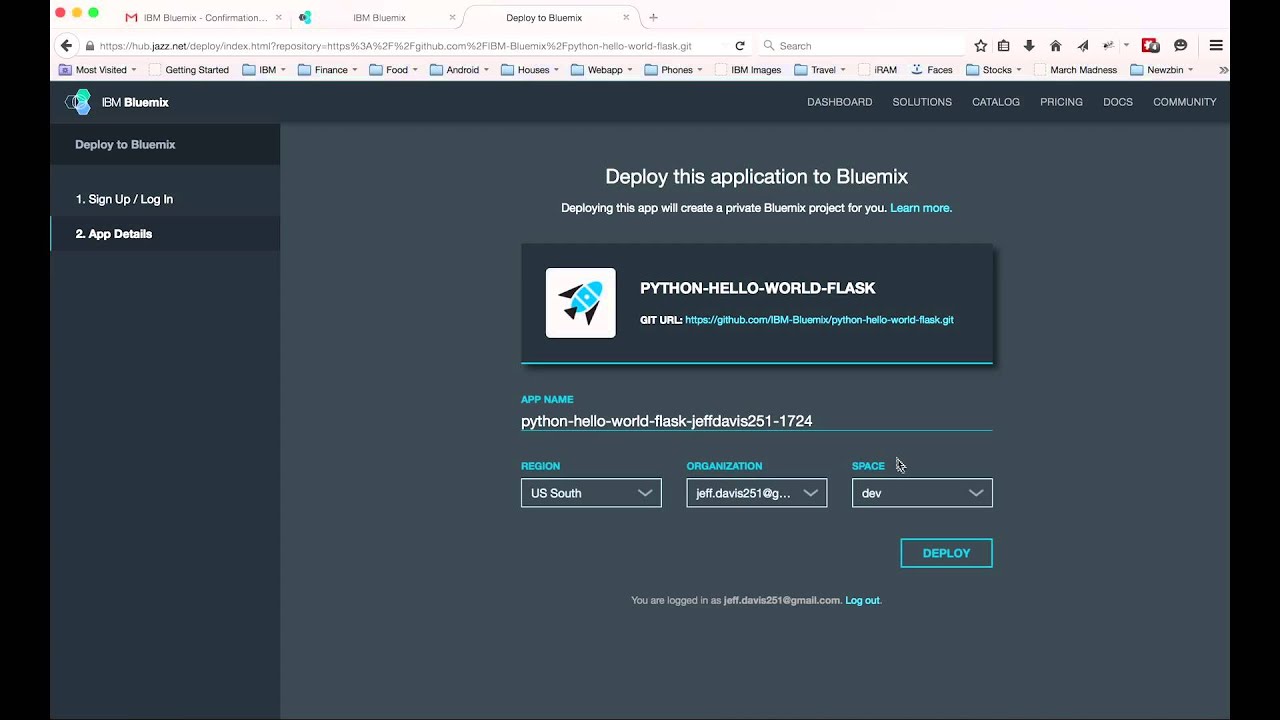The height and width of the screenshot is (720, 1280).
Task: Edit the App Name text field
Action: 757,421
